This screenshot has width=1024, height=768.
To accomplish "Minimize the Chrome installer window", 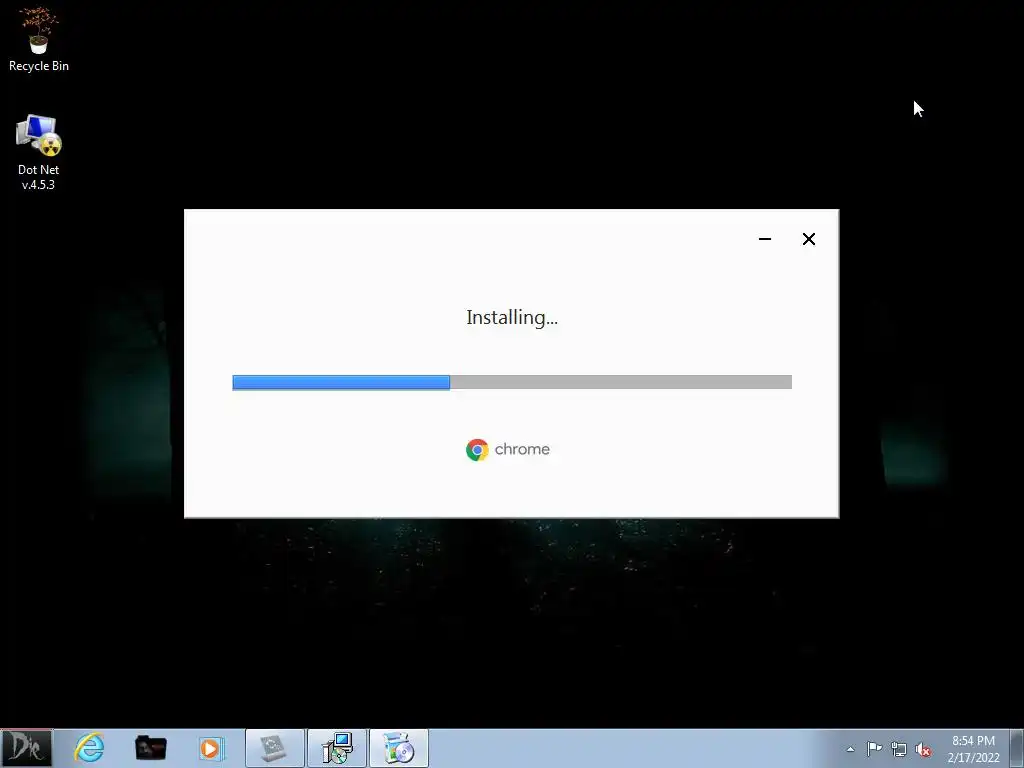I will tap(765, 239).
